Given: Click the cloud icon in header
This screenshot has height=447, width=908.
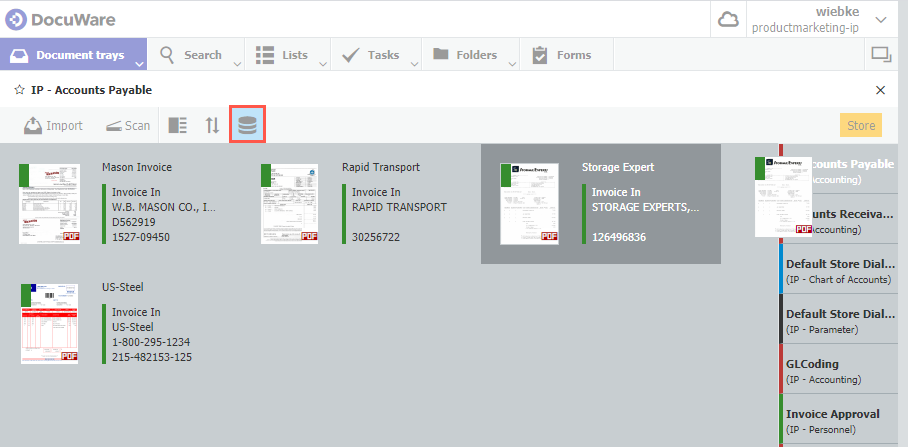Looking at the screenshot, I should 727,19.
